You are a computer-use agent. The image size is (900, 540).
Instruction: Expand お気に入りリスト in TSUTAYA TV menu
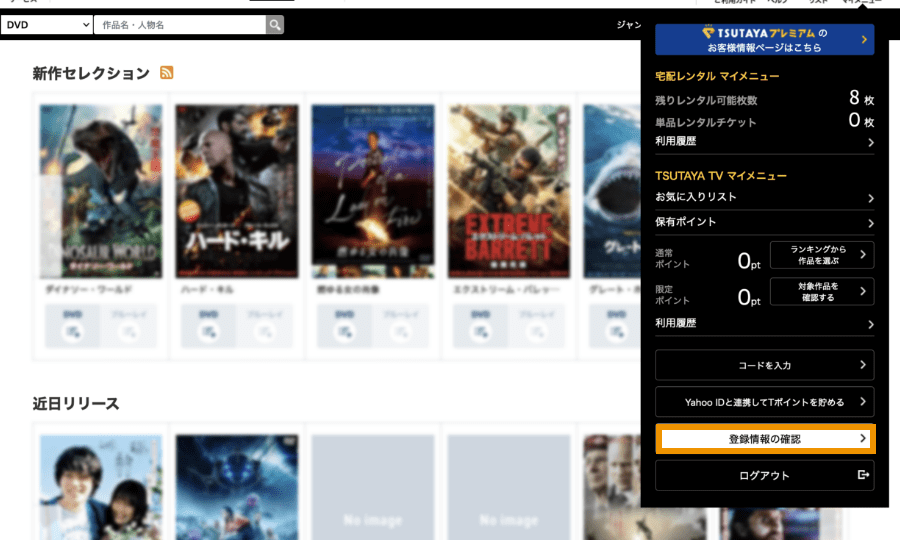pyautogui.click(x=764, y=198)
